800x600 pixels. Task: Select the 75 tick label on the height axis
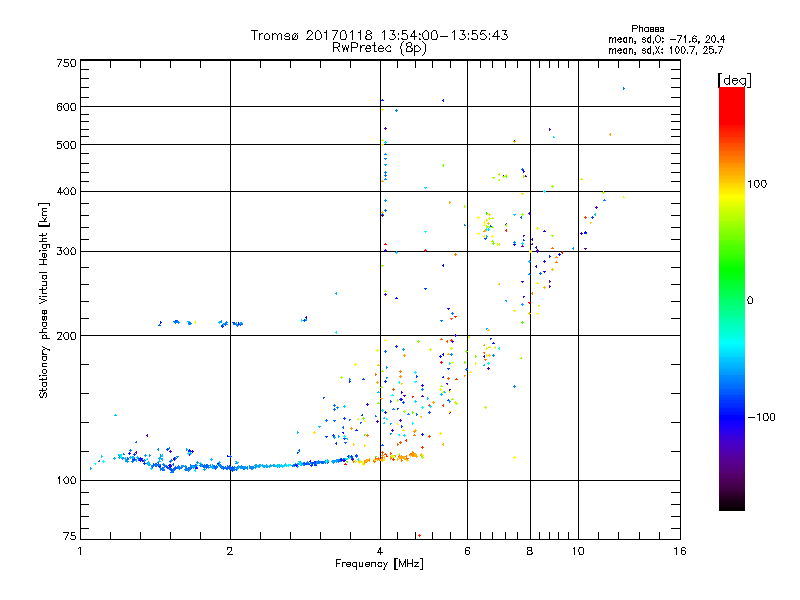point(69,538)
